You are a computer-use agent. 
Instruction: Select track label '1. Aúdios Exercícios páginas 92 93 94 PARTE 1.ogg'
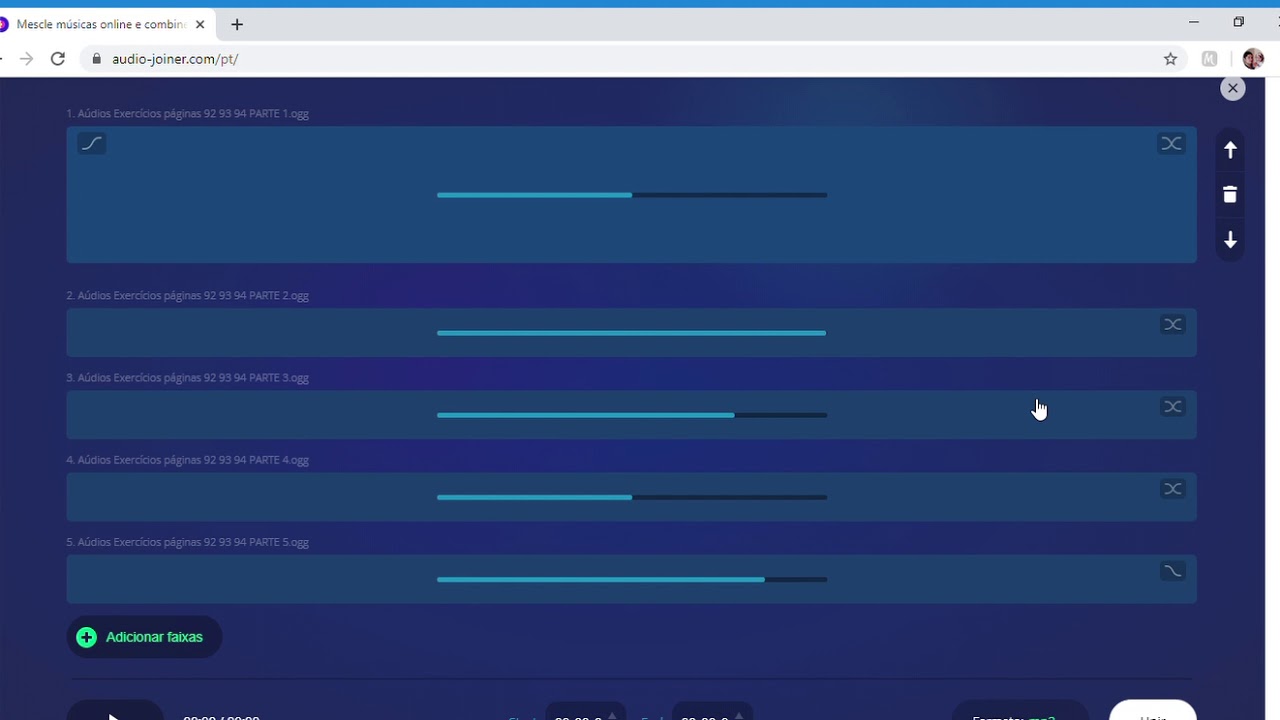pyautogui.click(x=188, y=114)
